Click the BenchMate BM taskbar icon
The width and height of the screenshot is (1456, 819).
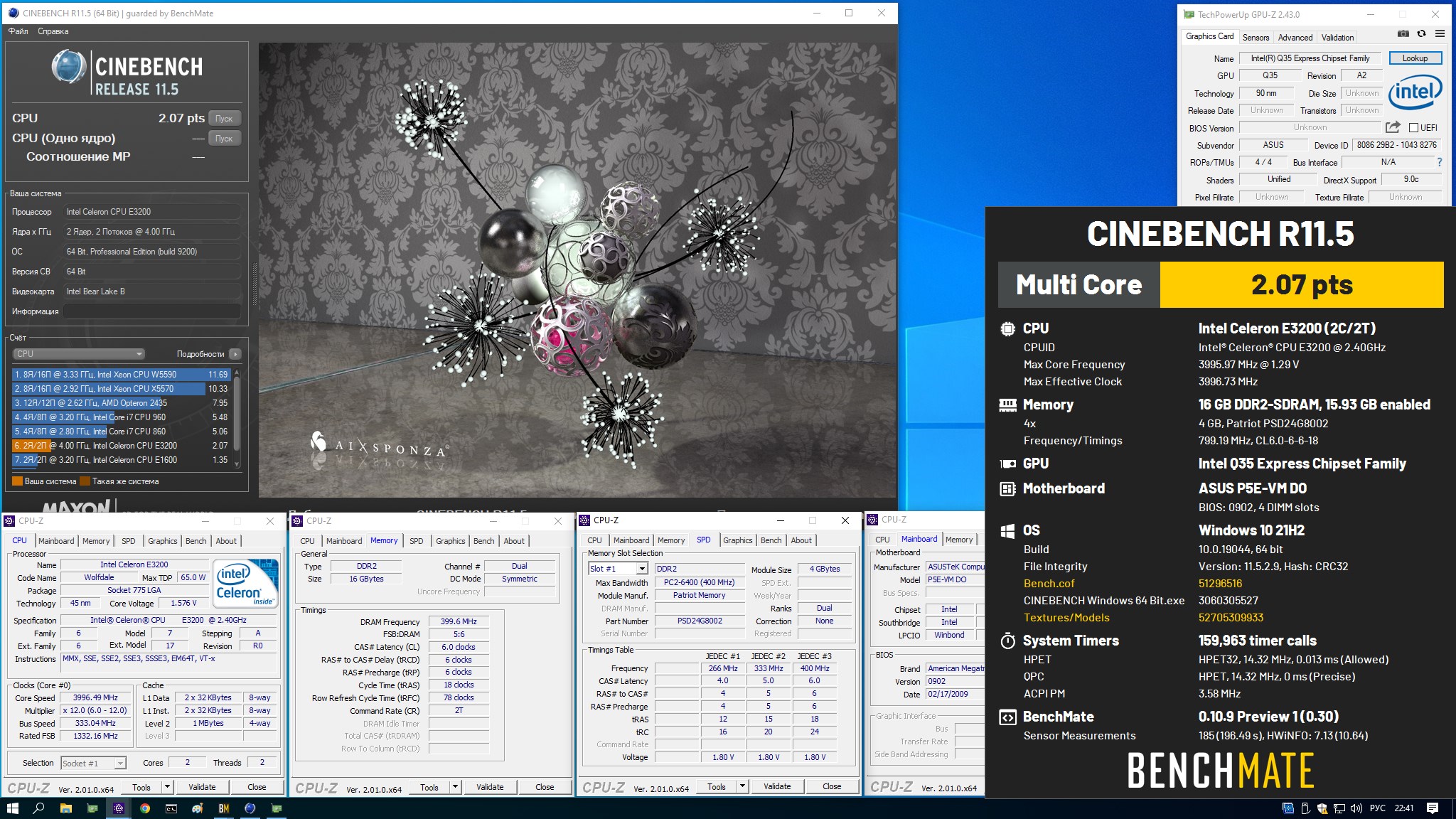[x=224, y=808]
